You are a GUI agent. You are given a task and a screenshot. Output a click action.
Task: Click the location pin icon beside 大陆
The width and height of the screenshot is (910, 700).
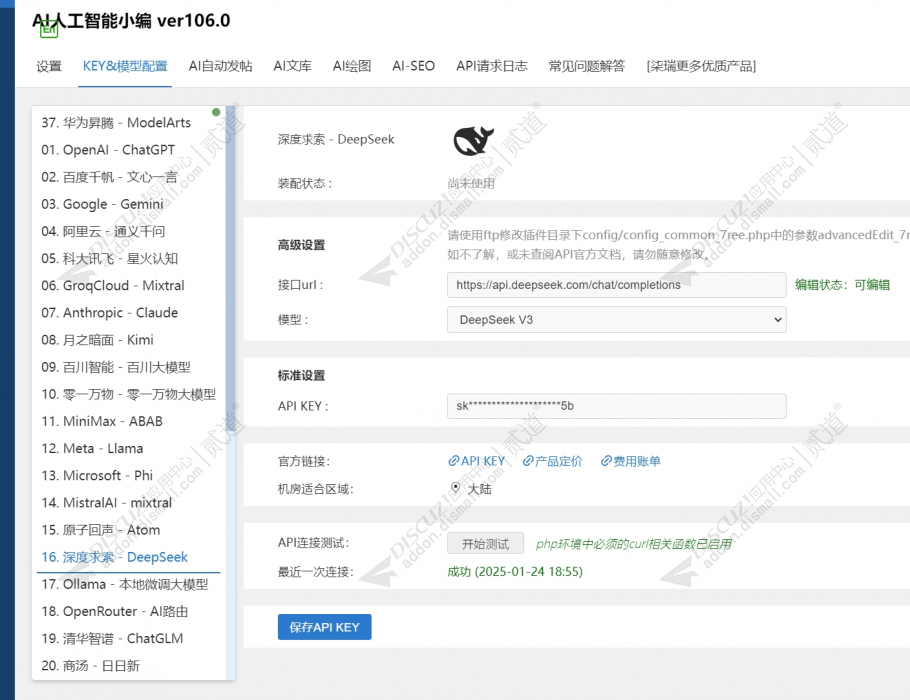[x=456, y=488]
